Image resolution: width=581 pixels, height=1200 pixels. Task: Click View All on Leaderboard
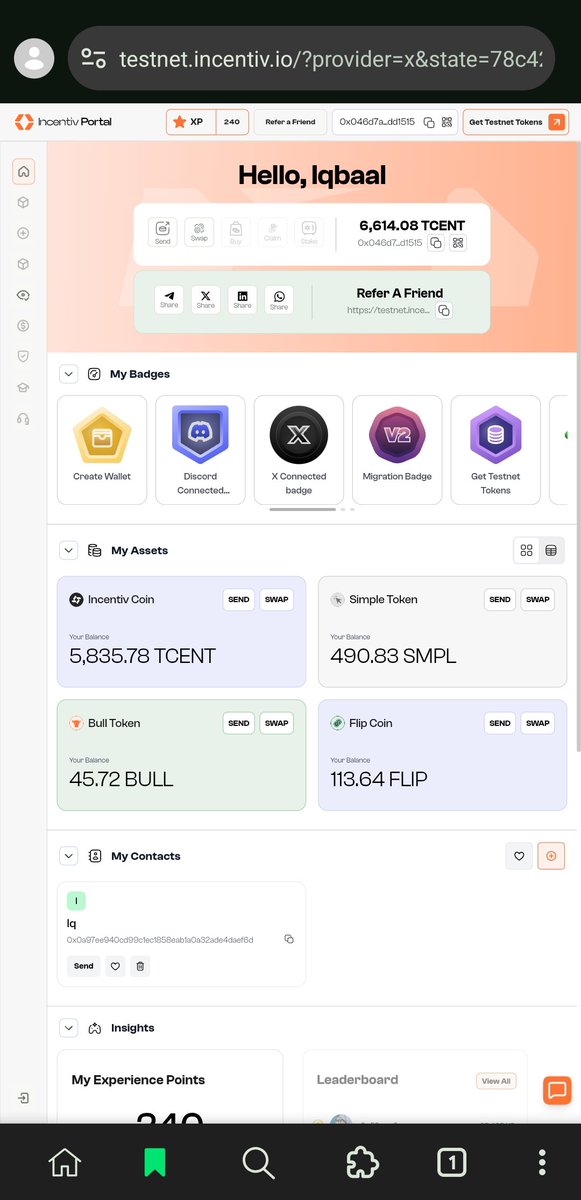(496, 1081)
